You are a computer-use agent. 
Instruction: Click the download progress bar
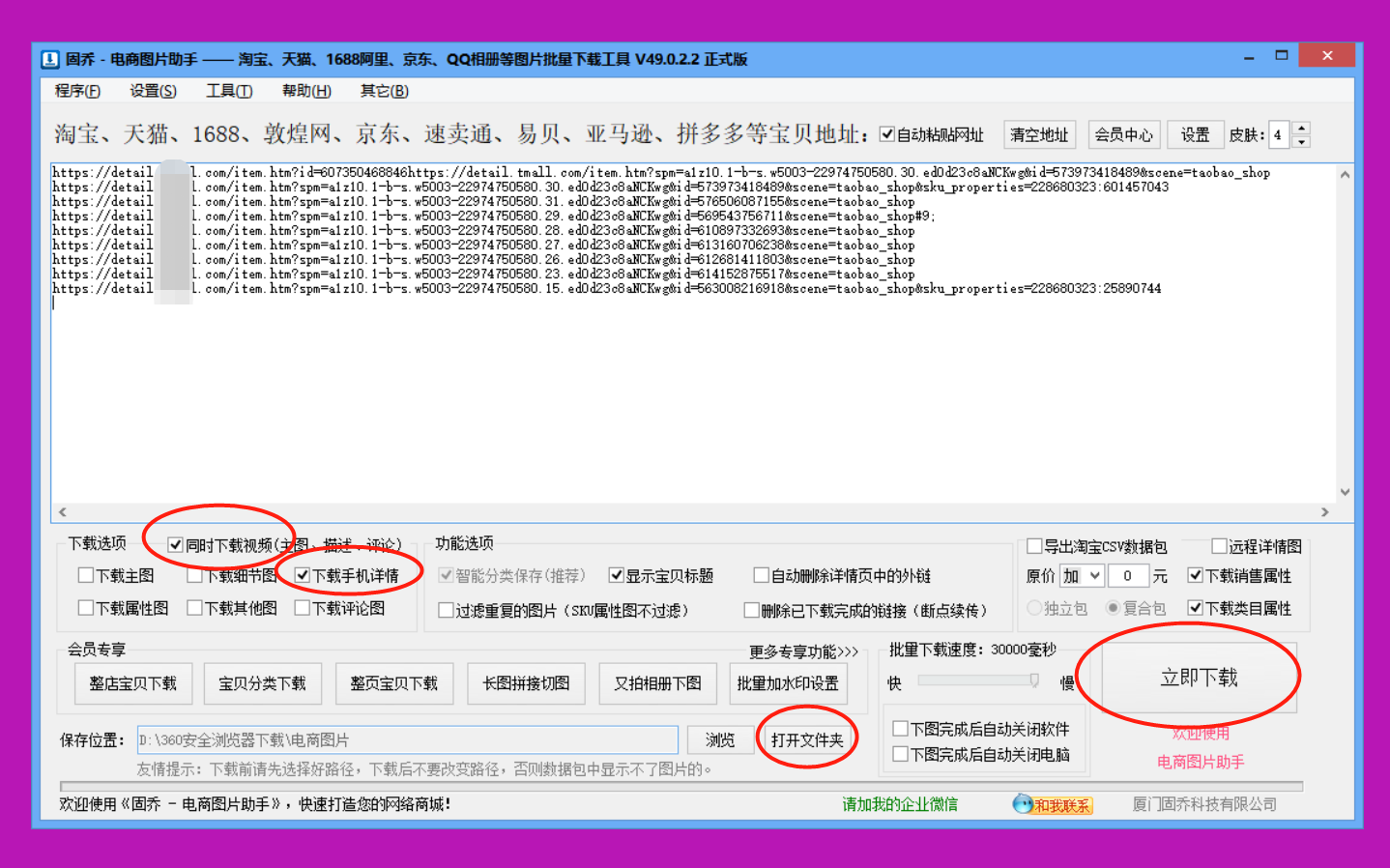681,786
